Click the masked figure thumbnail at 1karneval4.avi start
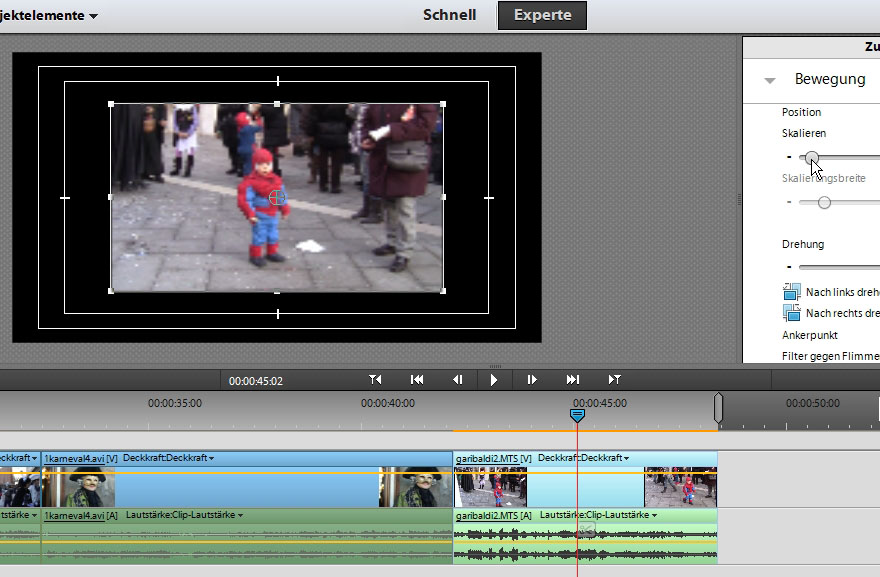Screen dimensions: 880x577 click(x=79, y=487)
